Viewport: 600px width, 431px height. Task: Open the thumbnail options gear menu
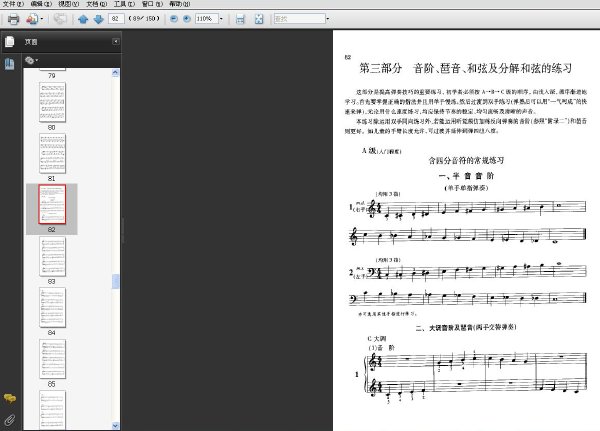(31, 60)
